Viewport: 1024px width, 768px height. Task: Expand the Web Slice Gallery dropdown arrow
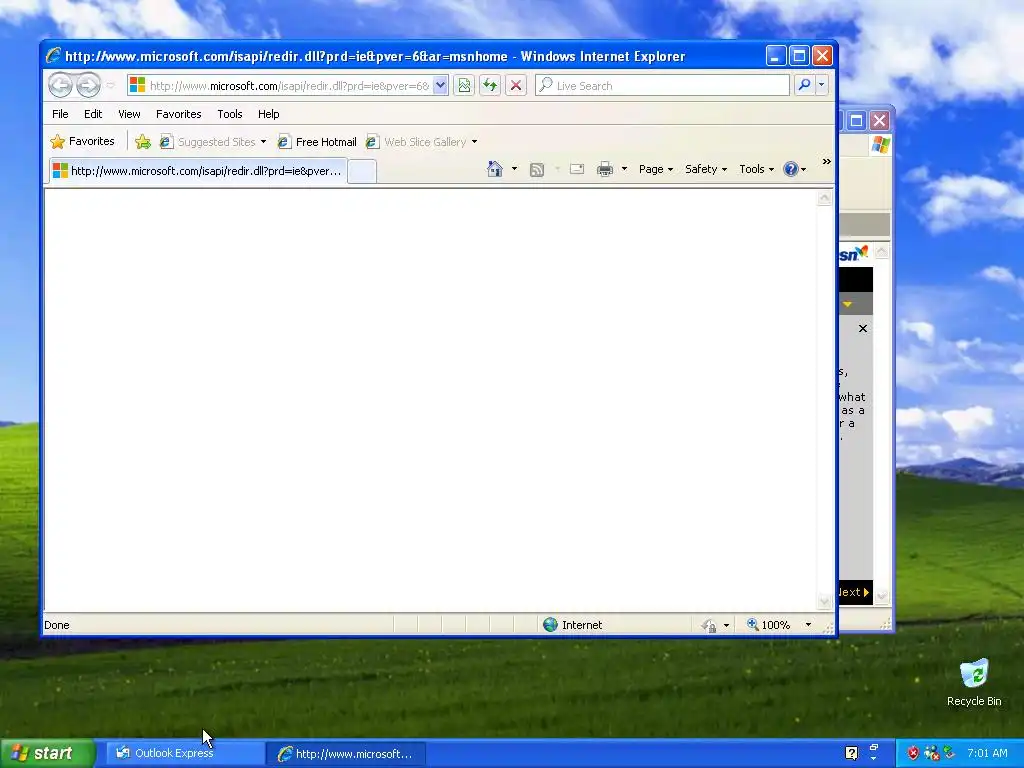tap(475, 142)
